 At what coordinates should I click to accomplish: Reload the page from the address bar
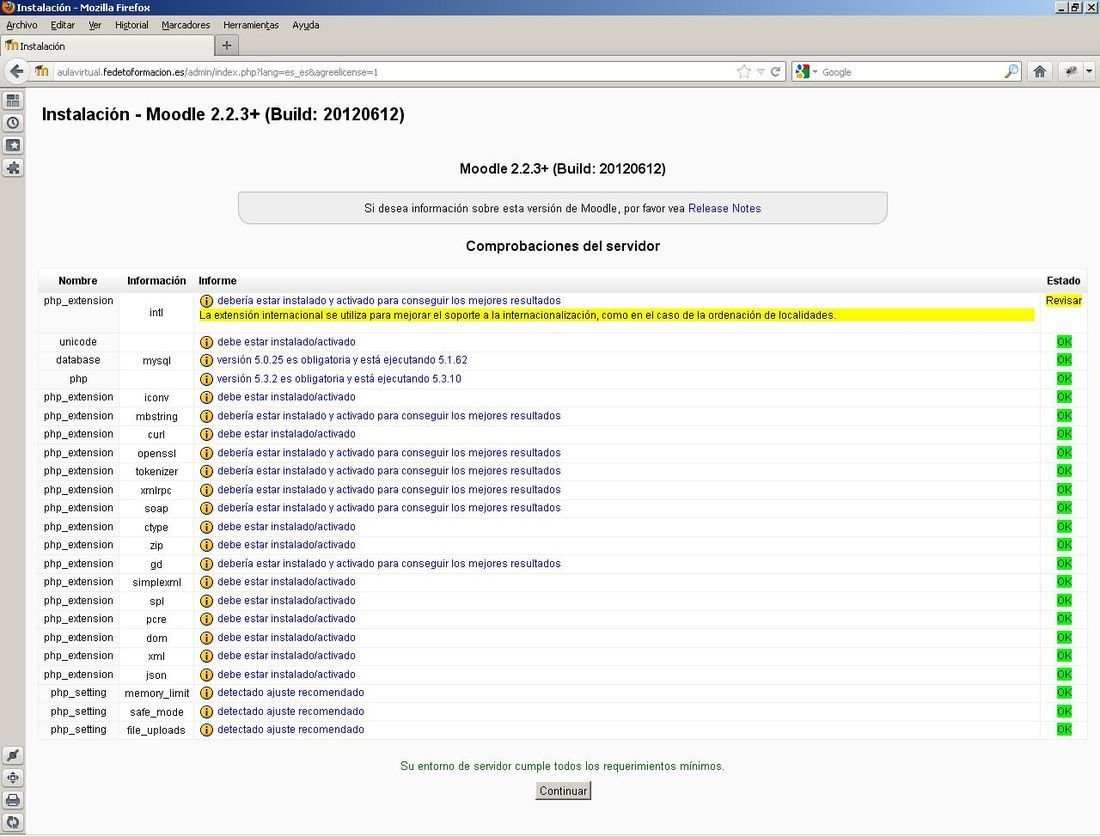pos(775,72)
